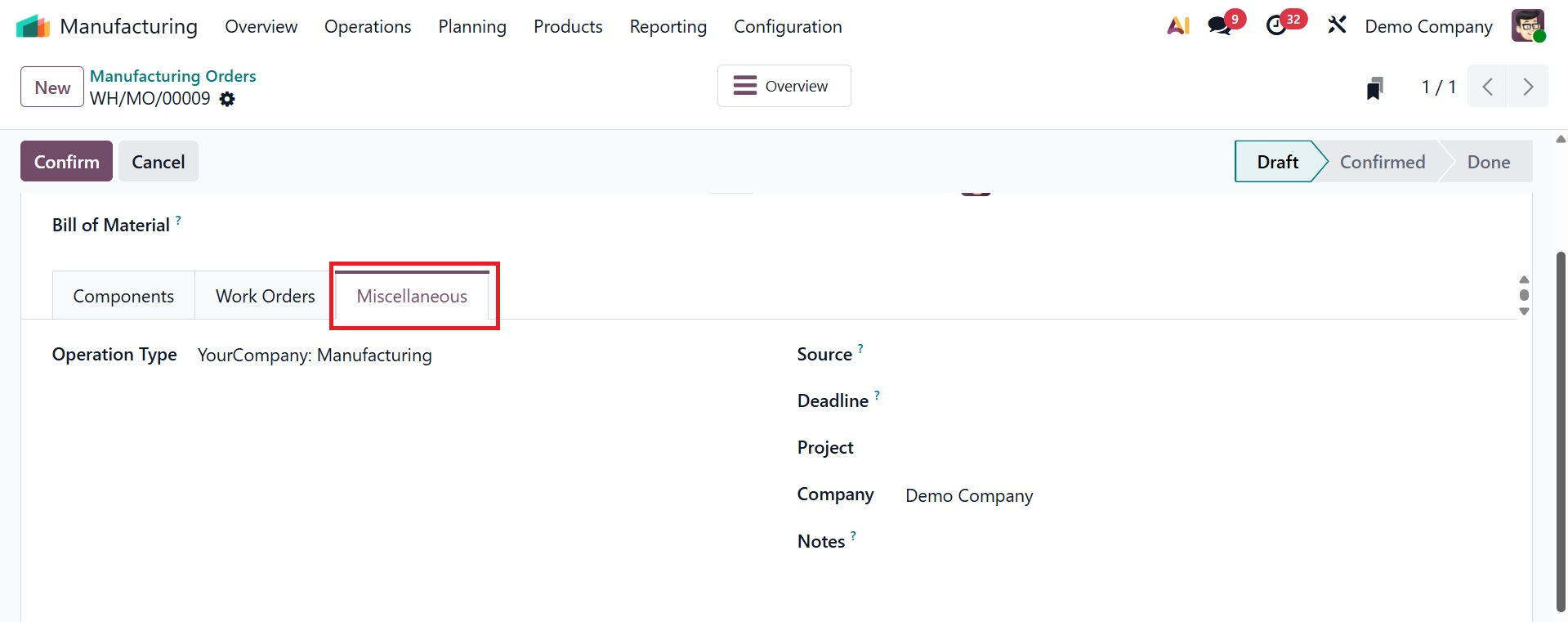1568x622 pixels.
Task: Open the Overview hamburger dropdown button
Action: tap(784, 86)
